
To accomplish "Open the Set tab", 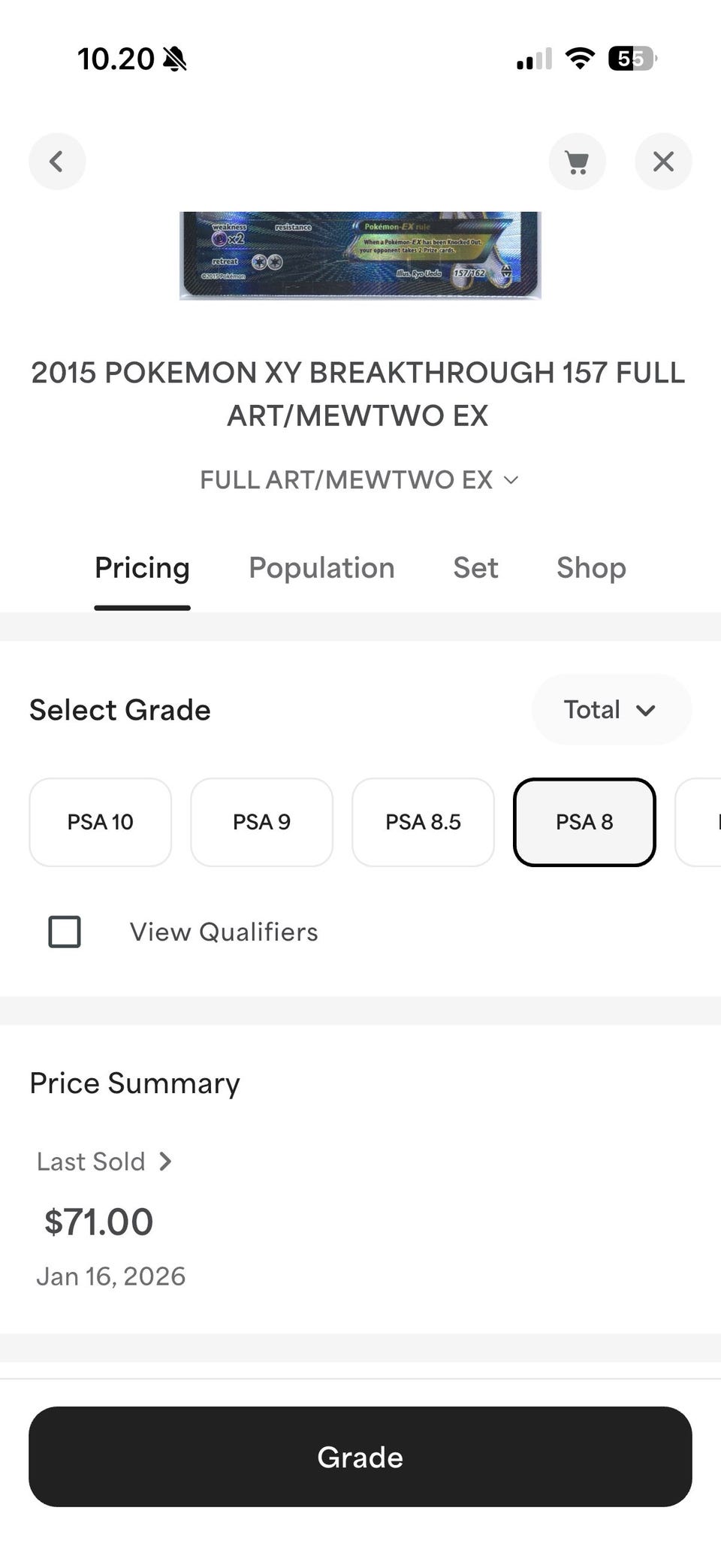I will (x=475, y=569).
